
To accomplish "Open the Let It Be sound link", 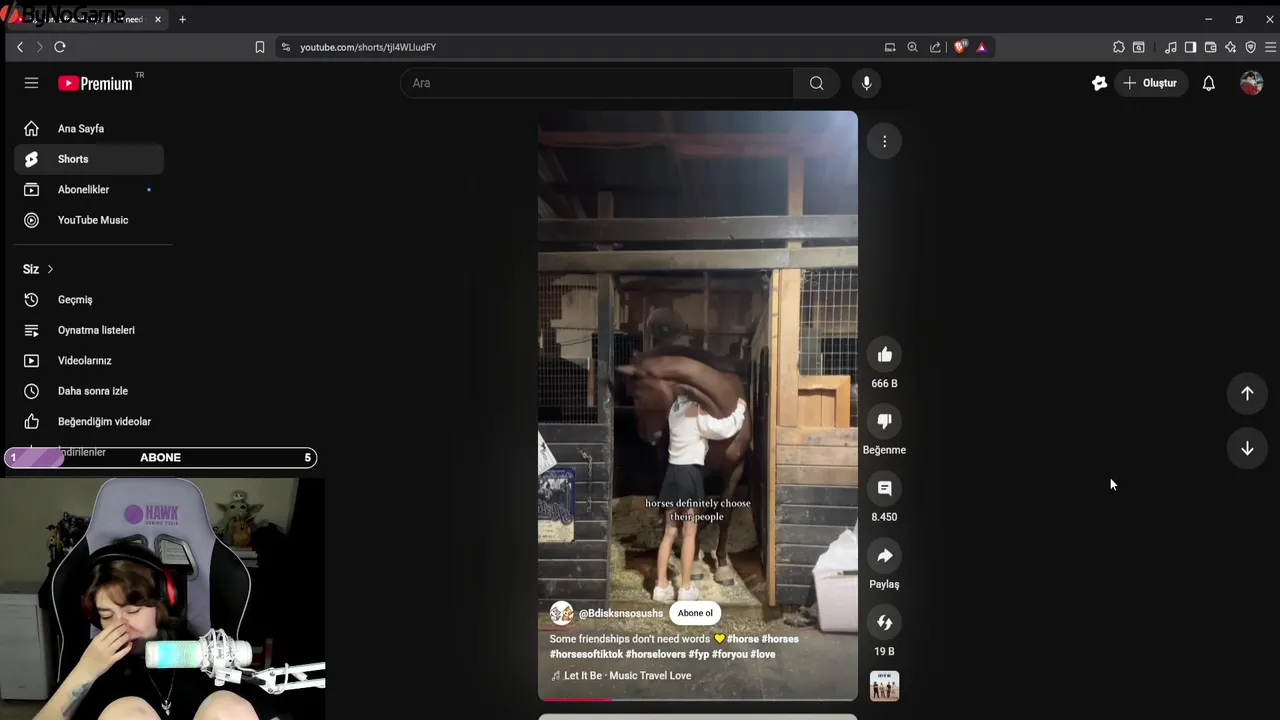I will tap(621, 676).
